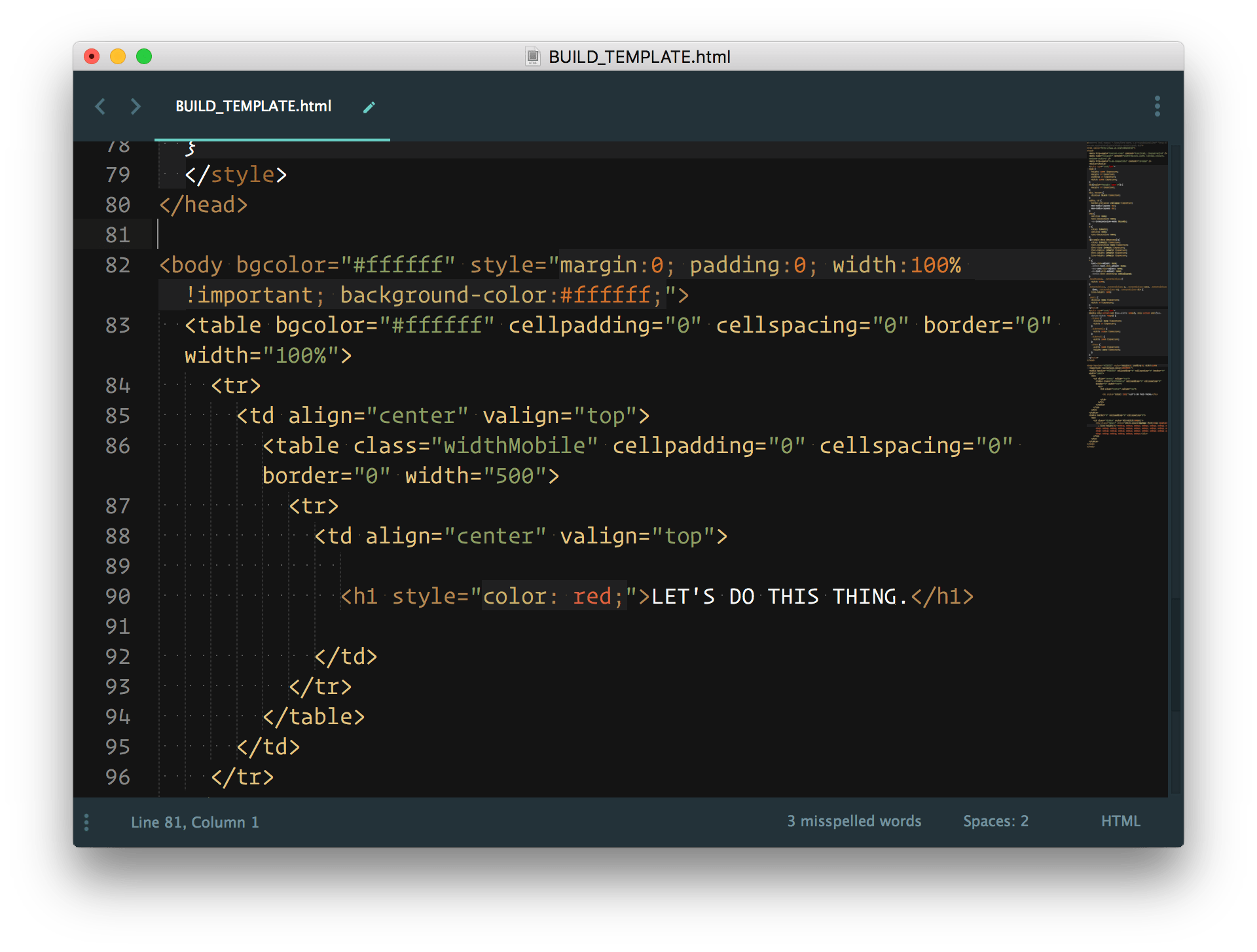Click the red color value in h1 style
The height and width of the screenshot is (952, 1257).
click(592, 596)
